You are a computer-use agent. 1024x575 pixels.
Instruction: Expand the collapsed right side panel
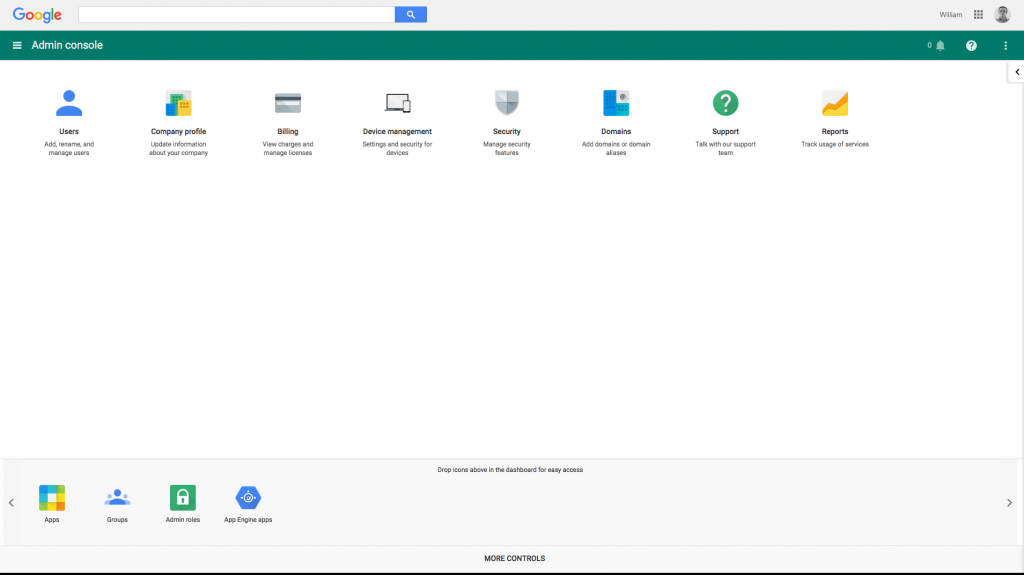pyautogui.click(x=1017, y=72)
